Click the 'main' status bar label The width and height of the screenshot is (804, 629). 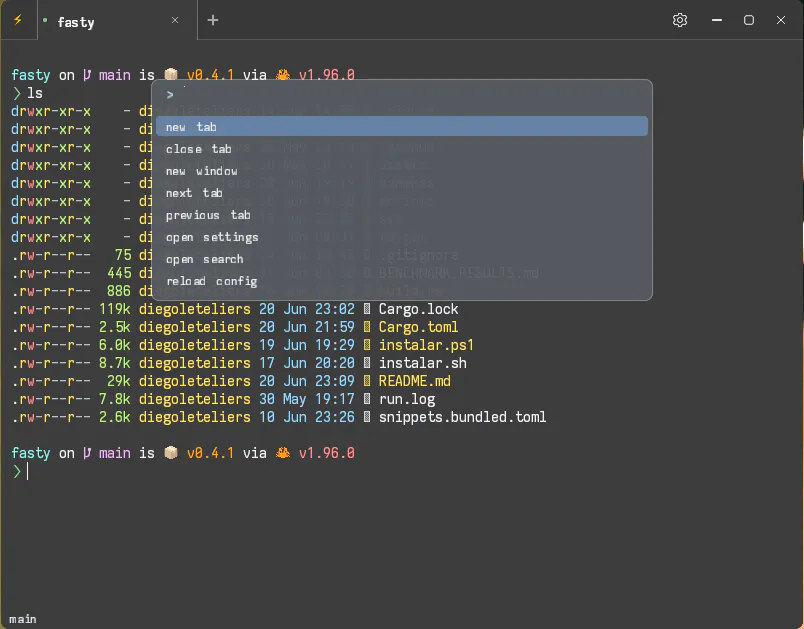(x=23, y=619)
